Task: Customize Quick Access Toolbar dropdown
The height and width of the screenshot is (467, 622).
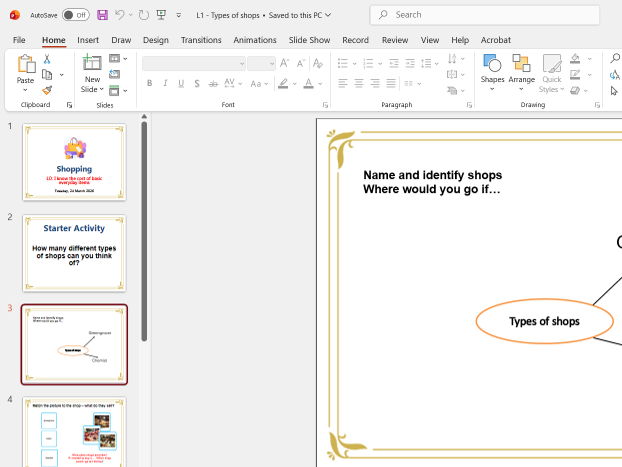Action: tap(179, 15)
